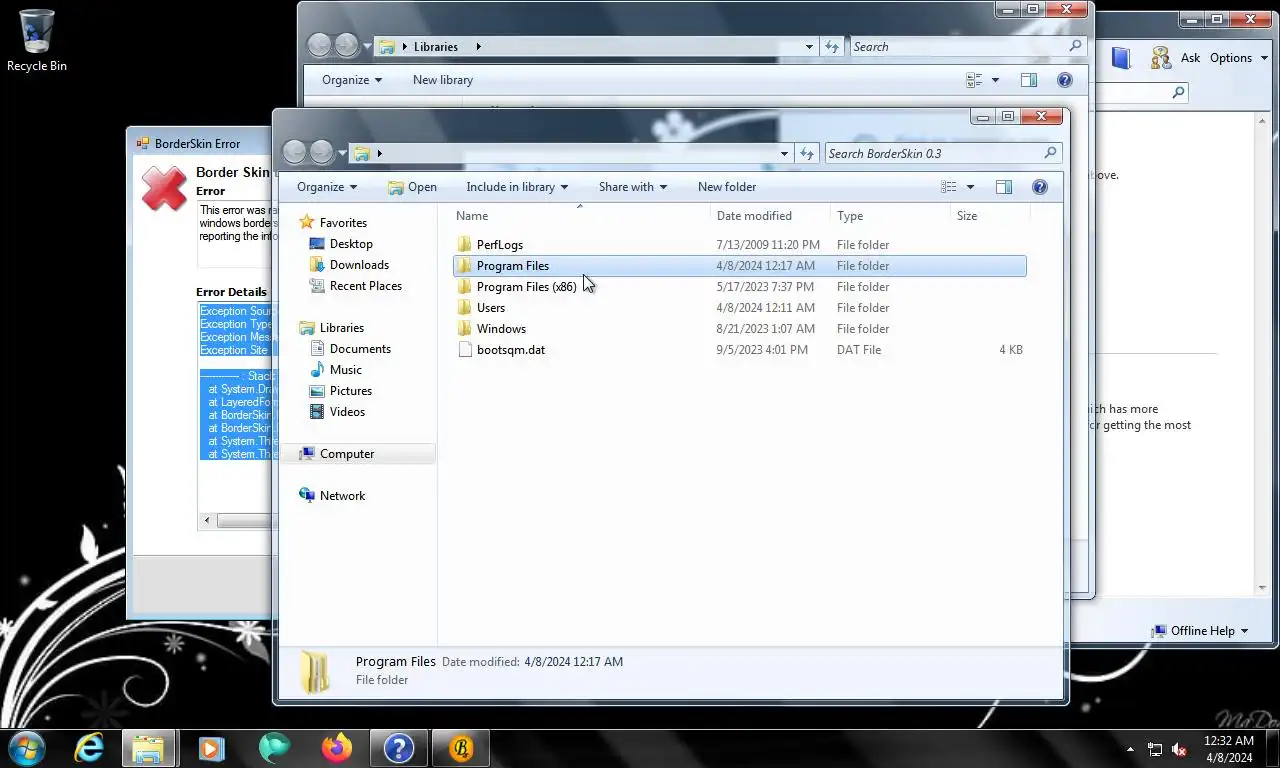Click the network tray icon
Screen dimensions: 1280x768
(x=1155, y=749)
